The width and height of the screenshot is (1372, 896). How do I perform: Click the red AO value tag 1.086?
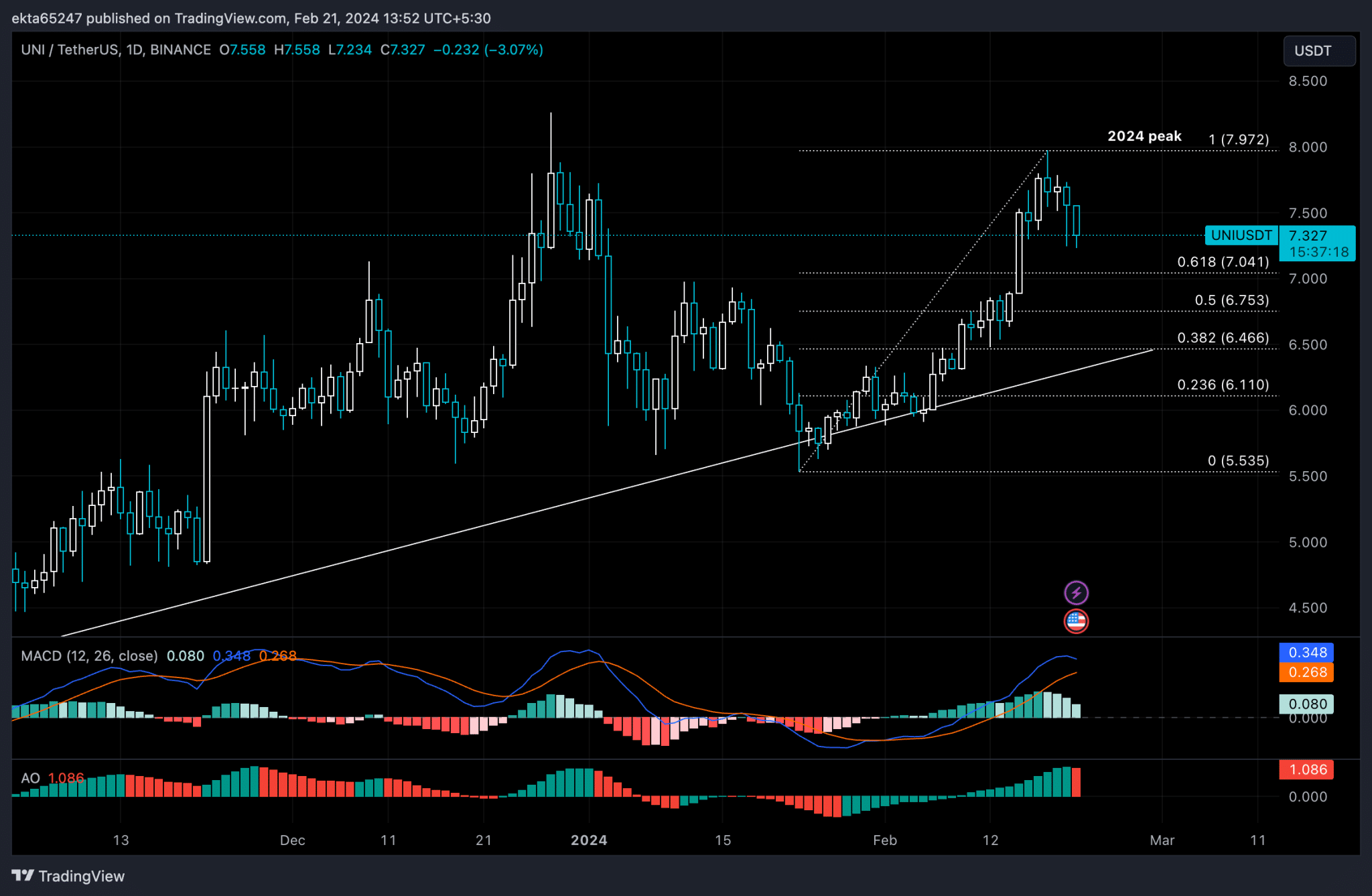pyautogui.click(x=1306, y=769)
